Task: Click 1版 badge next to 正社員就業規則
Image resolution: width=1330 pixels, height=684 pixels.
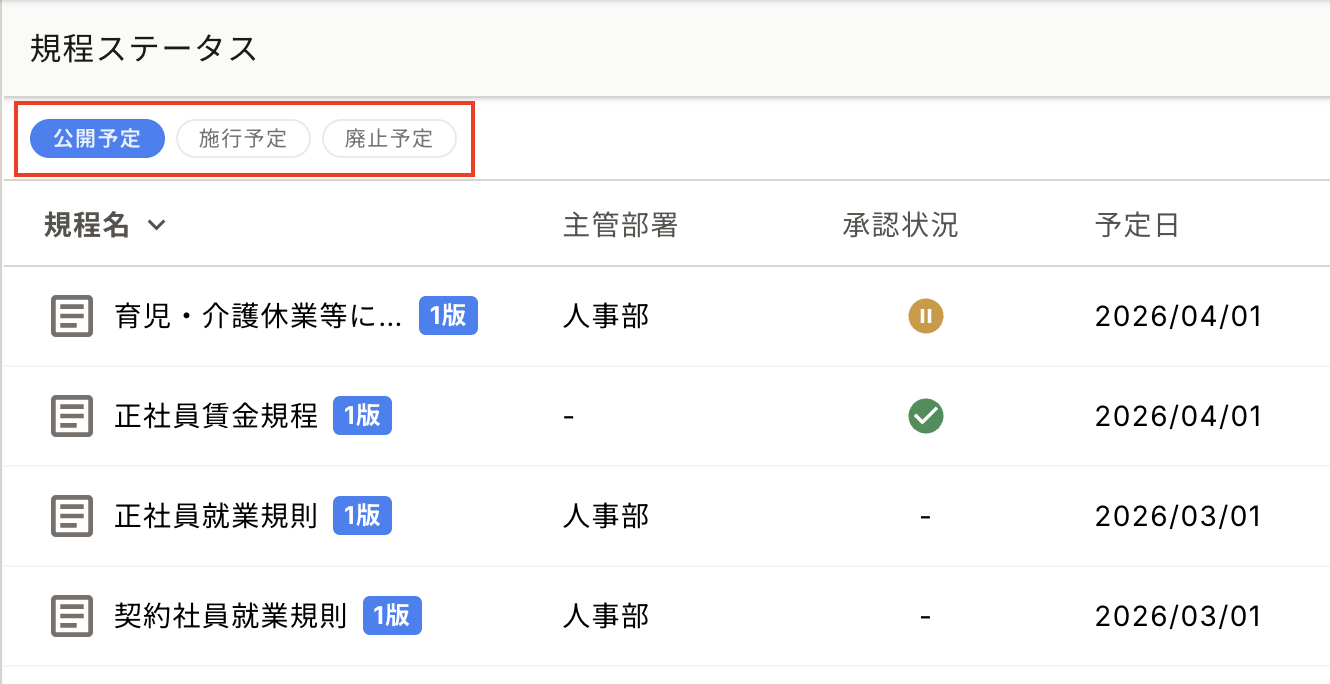Action: (362, 516)
